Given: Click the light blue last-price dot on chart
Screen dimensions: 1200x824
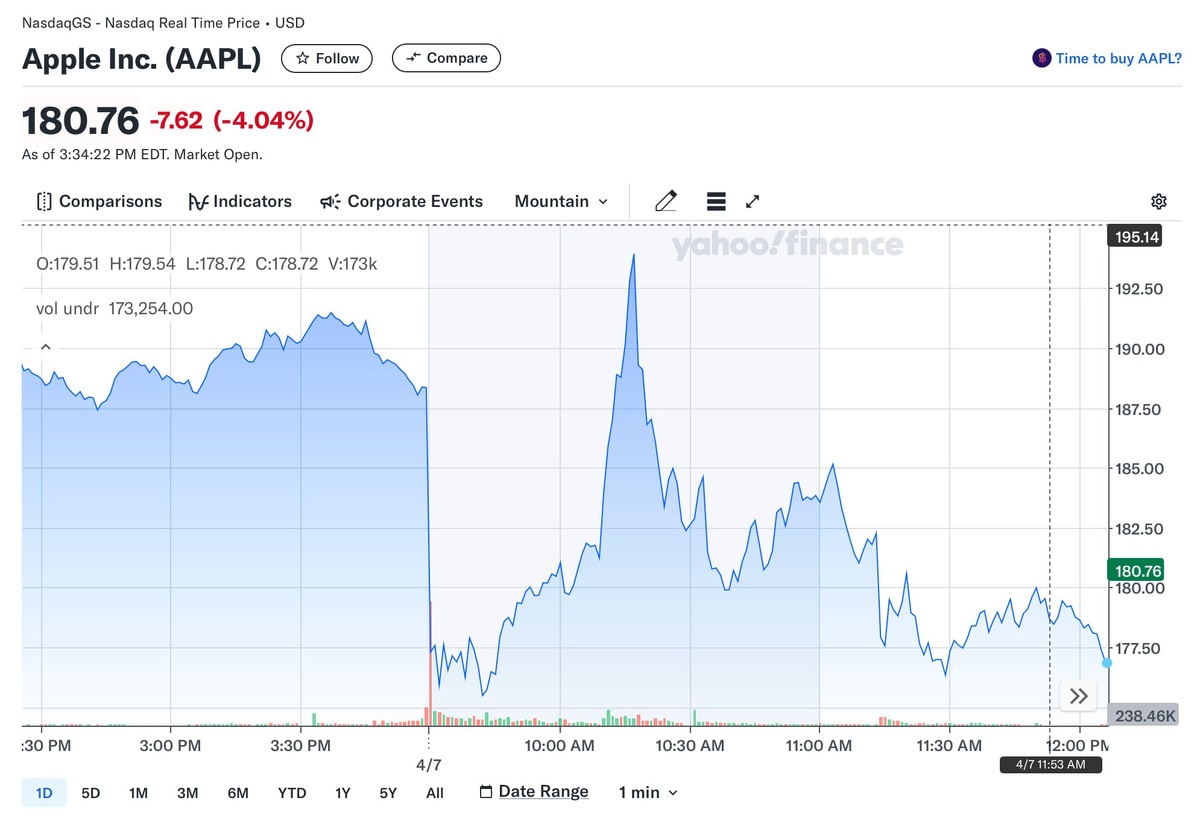Looking at the screenshot, I should [x=1107, y=663].
